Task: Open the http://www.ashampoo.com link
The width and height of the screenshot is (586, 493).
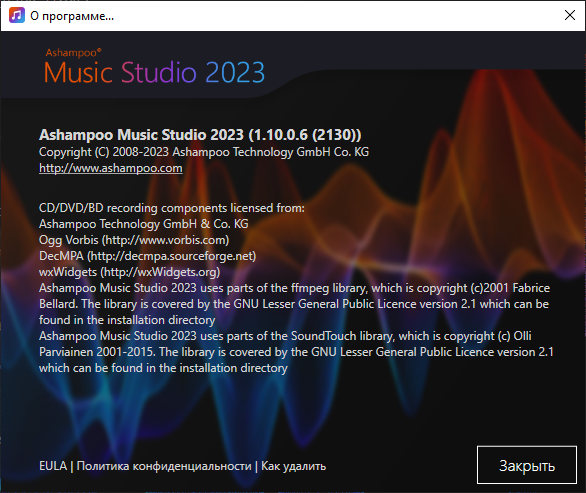Action: coord(111,168)
